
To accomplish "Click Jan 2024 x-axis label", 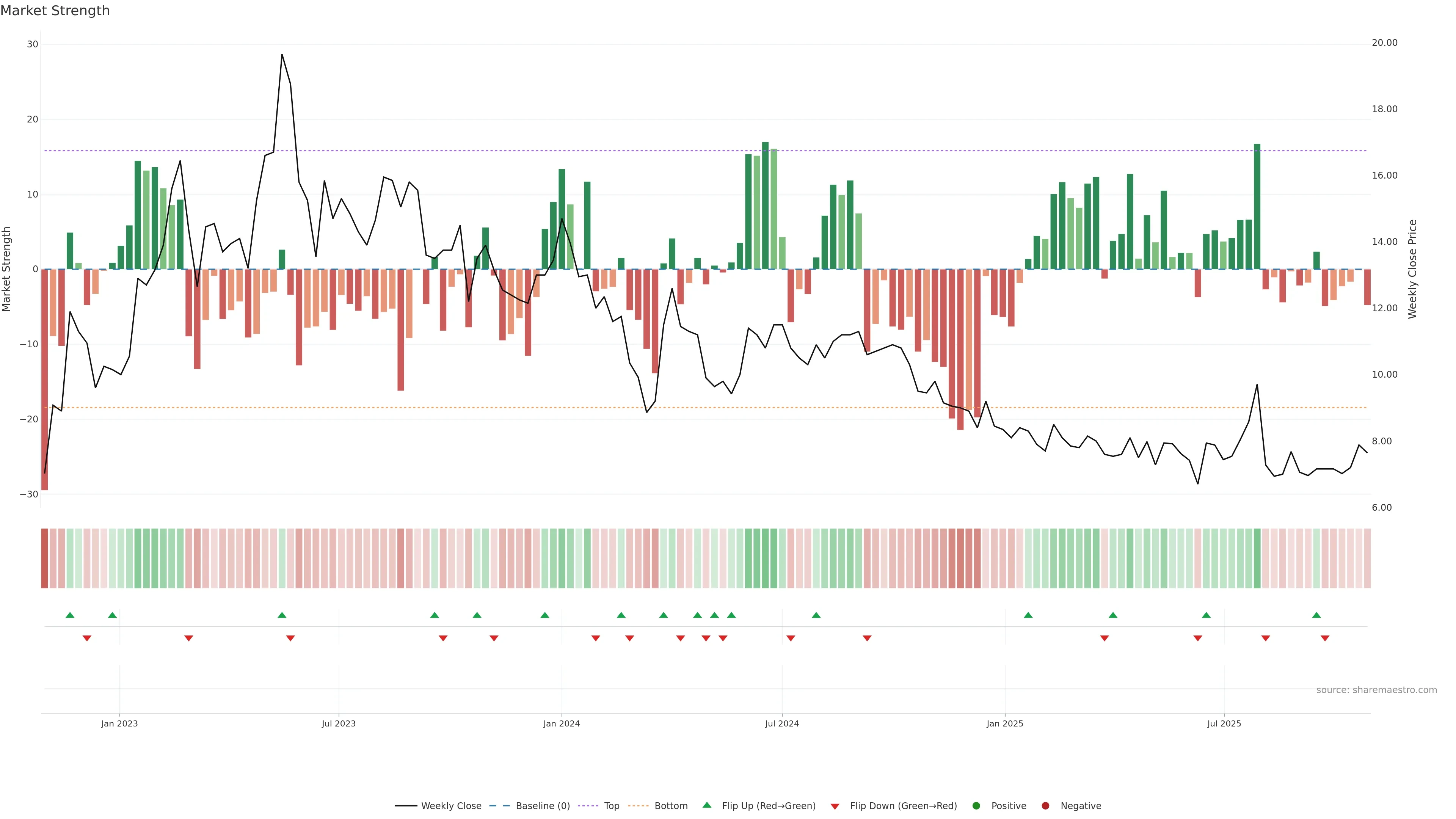I will [561, 723].
